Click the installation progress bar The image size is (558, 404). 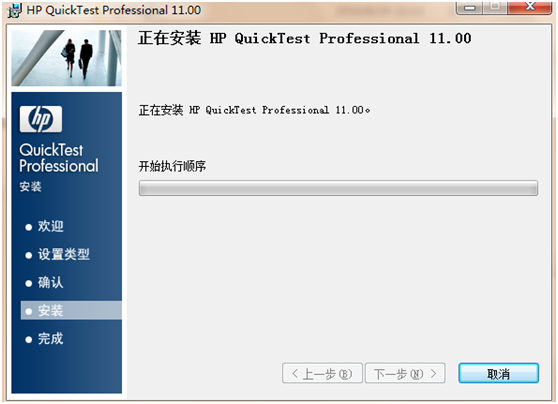pos(338,188)
